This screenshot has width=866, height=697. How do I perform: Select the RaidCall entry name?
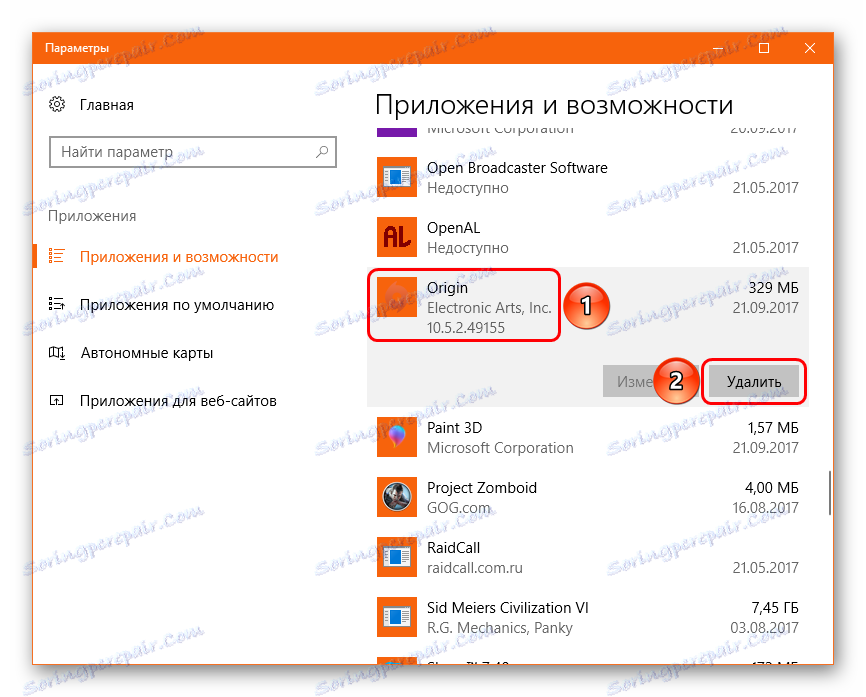click(x=453, y=547)
